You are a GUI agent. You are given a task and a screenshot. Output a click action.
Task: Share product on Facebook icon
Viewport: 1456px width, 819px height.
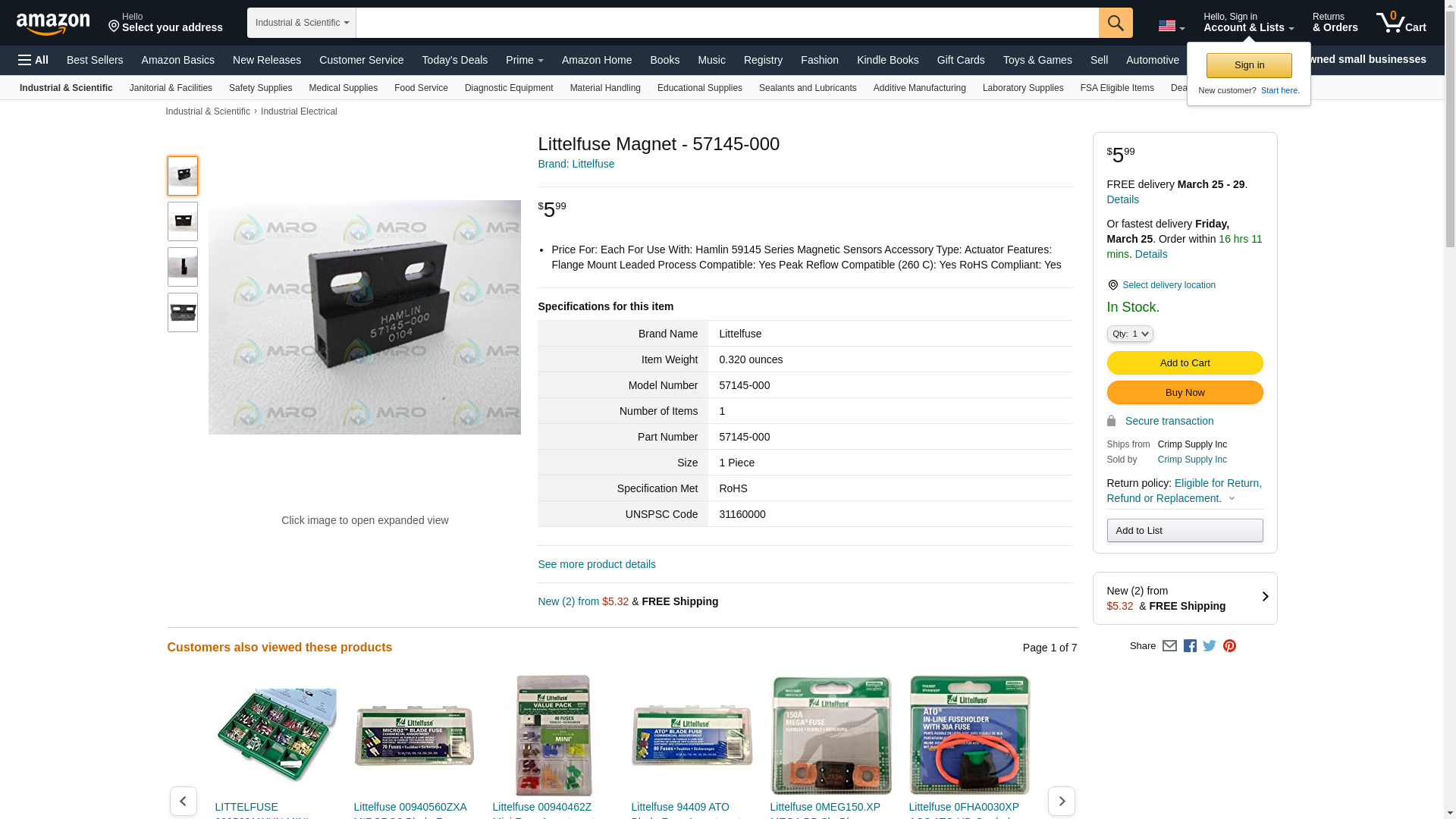[1190, 646]
